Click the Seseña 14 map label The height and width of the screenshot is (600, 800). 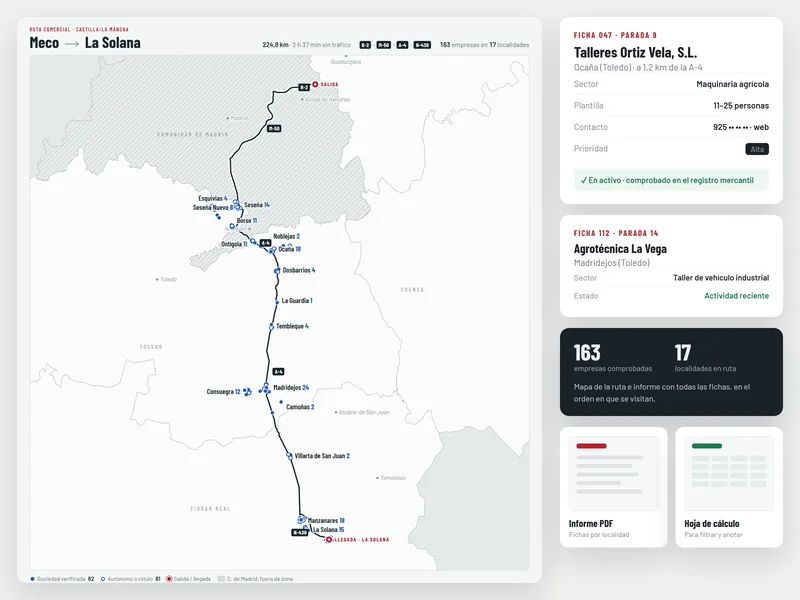pos(257,205)
